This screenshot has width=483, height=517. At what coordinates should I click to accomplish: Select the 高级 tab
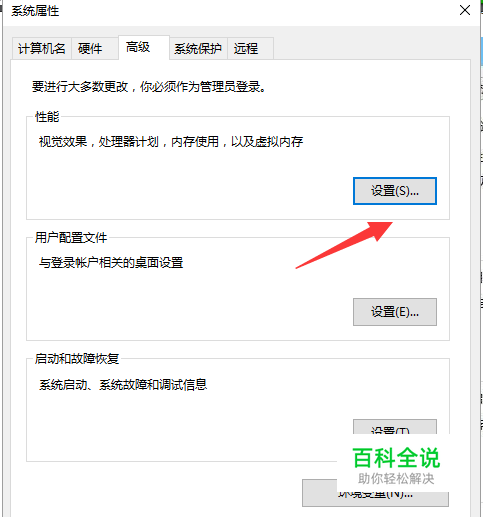pyautogui.click(x=144, y=47)
